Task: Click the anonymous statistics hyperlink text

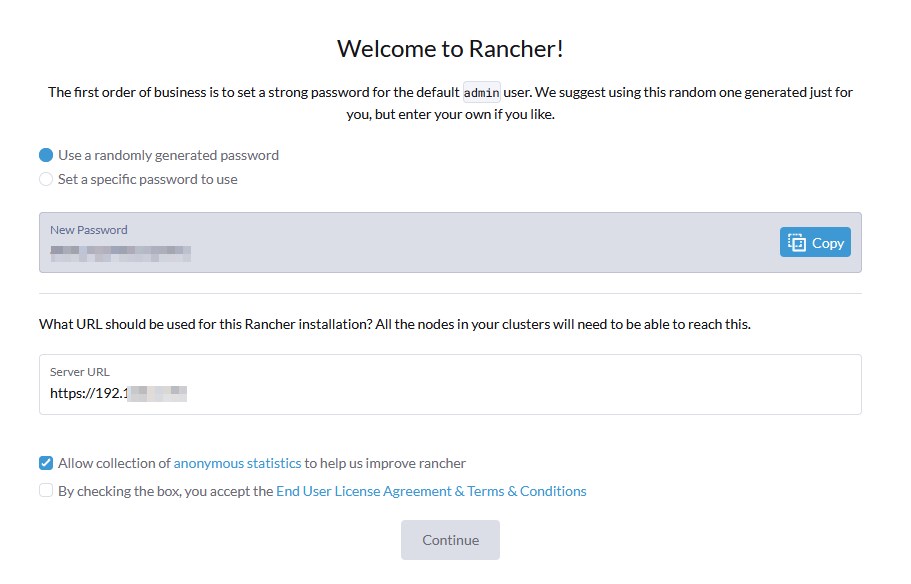Action: tap(236, 462)
